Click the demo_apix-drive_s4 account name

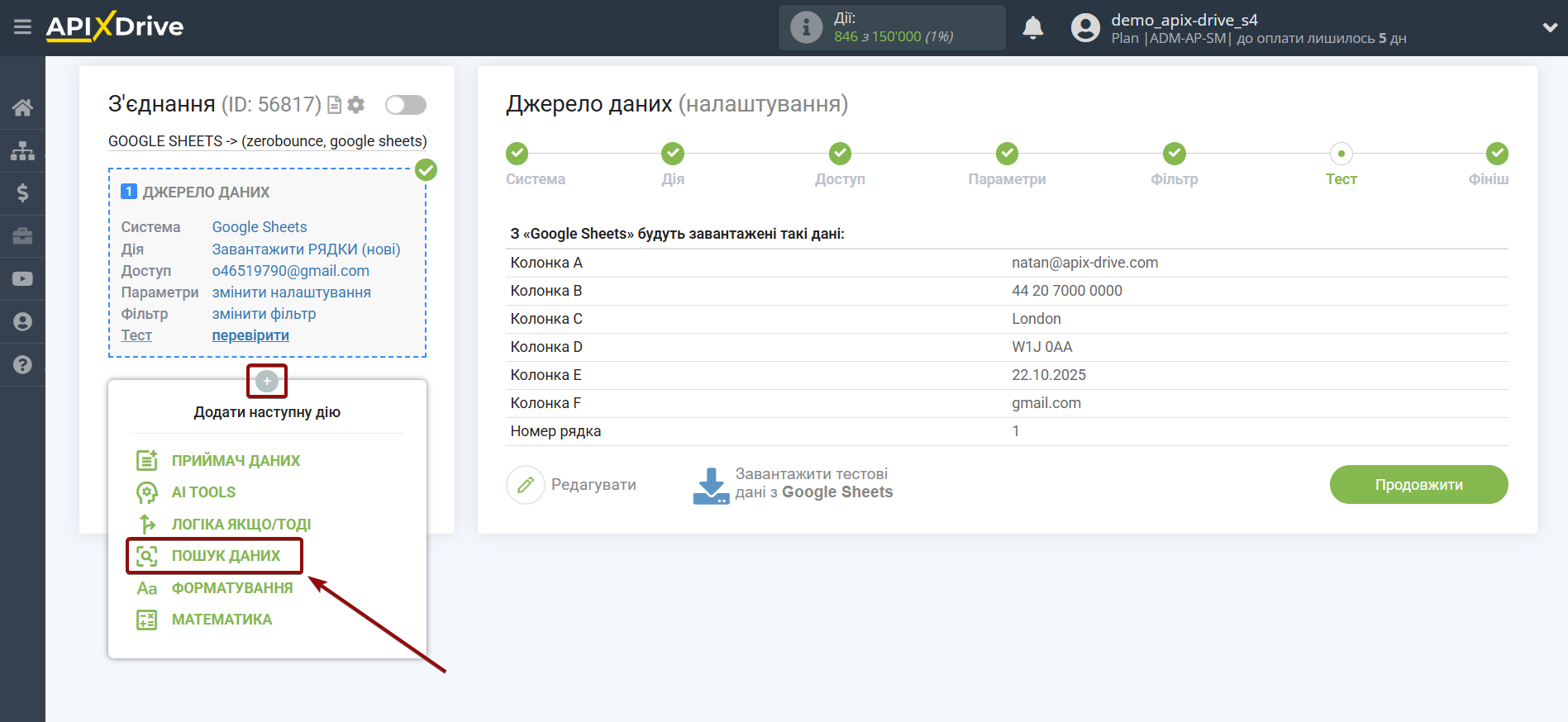click(x=1184, y=20)
